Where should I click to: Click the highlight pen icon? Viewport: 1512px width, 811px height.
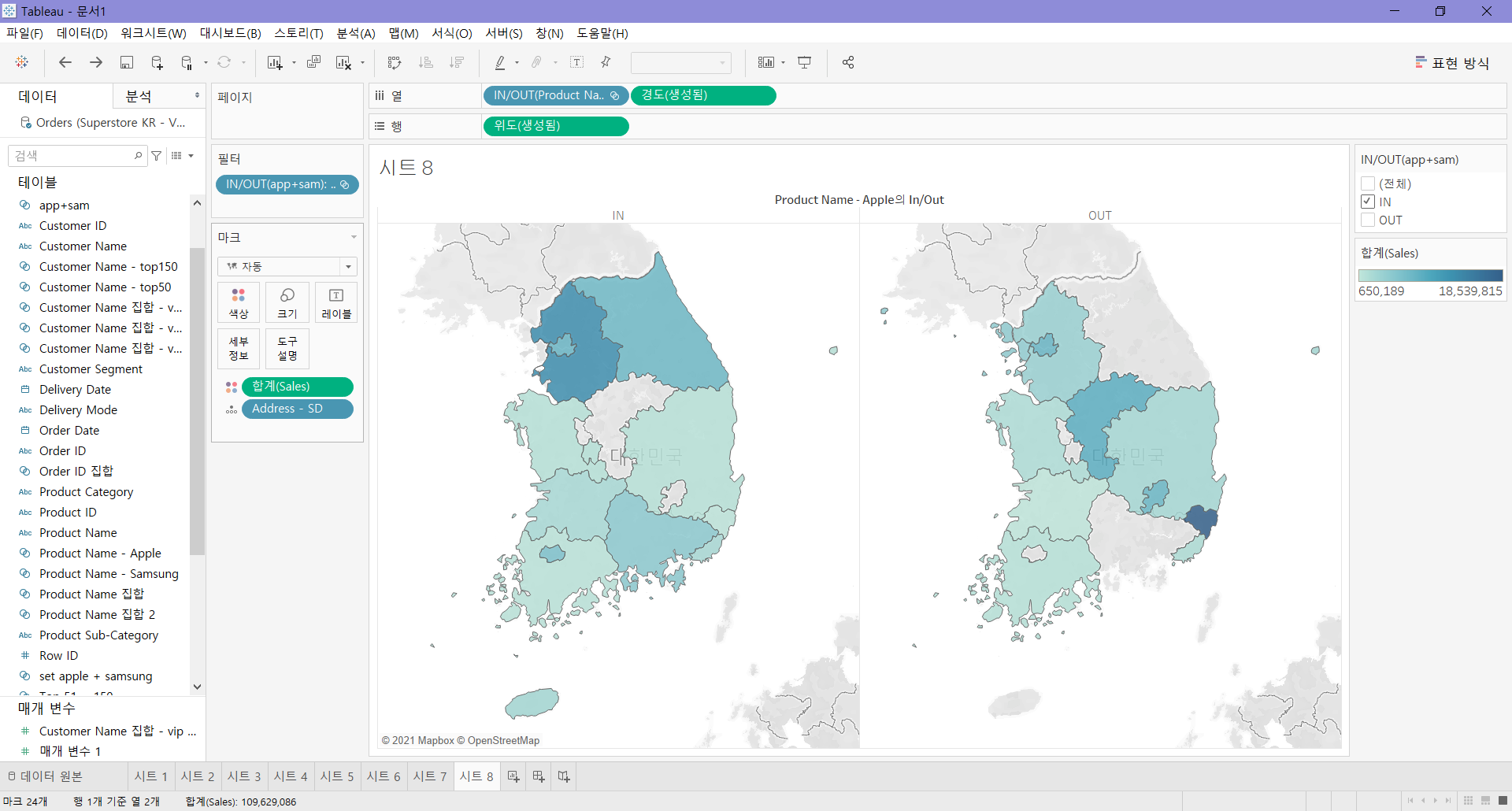pos(500,62)
